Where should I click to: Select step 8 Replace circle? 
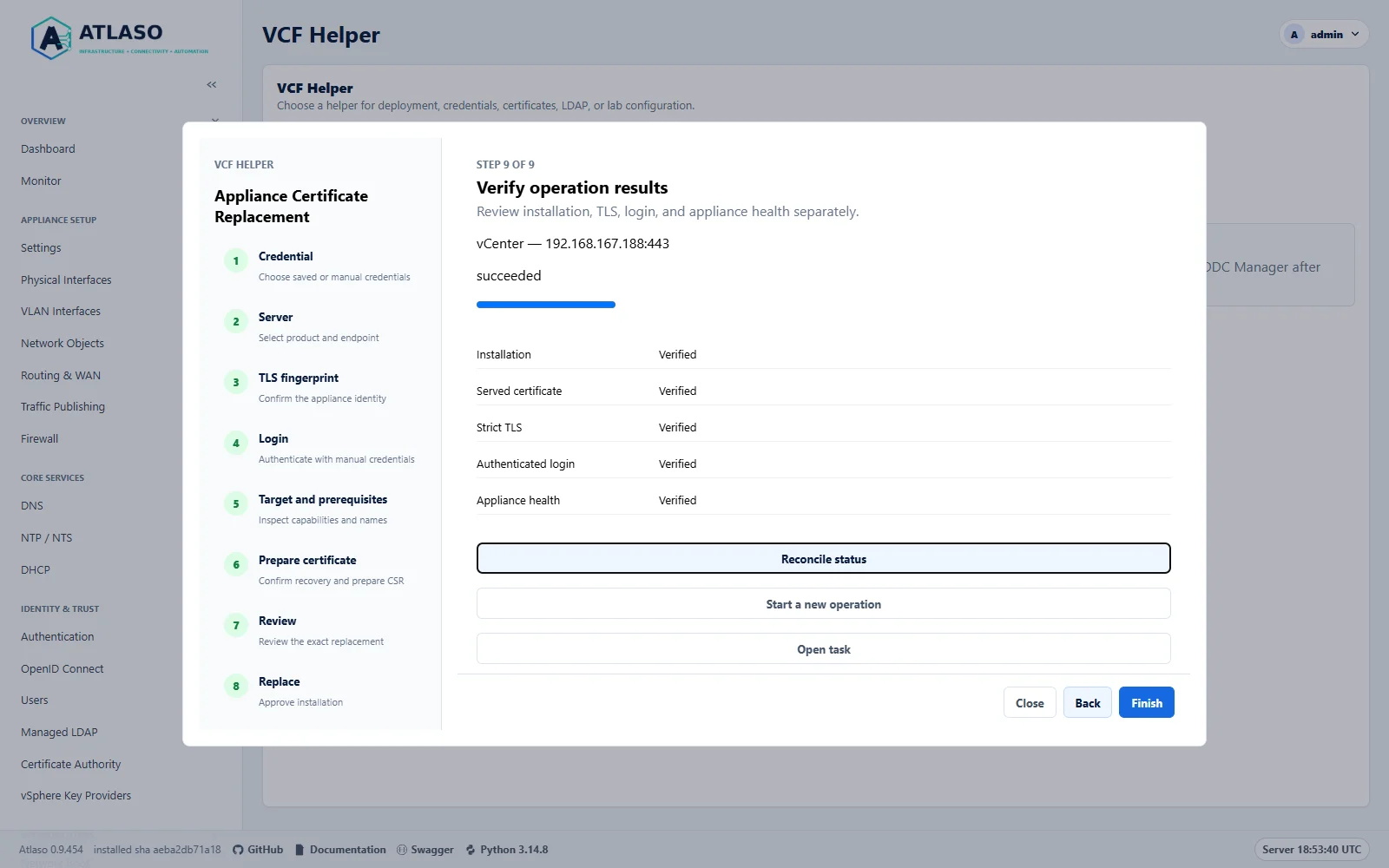(x=236, y=686)
